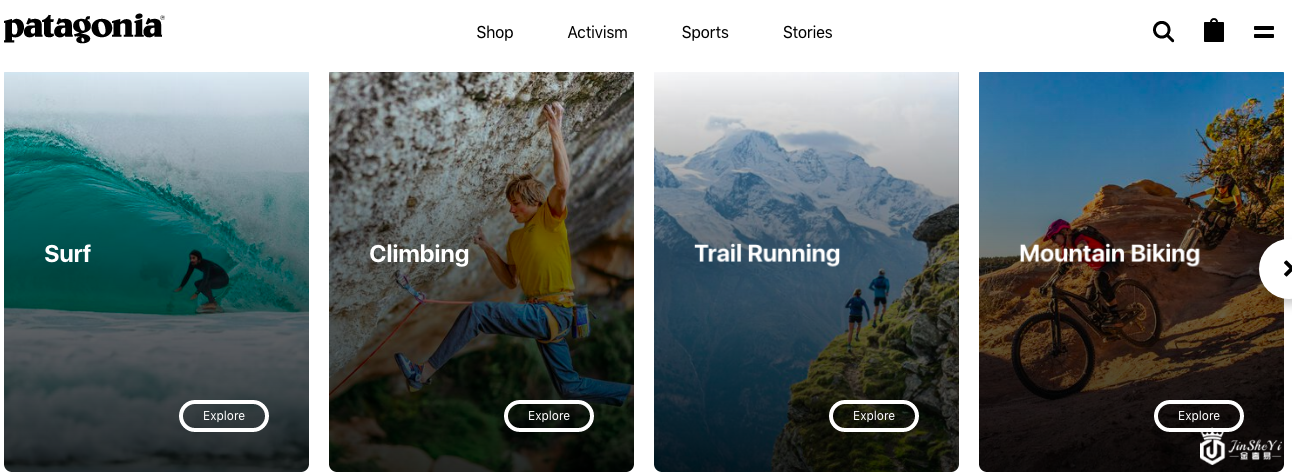Open the Shop menu
1292x475 pixels.
click(x=494, y=32)
